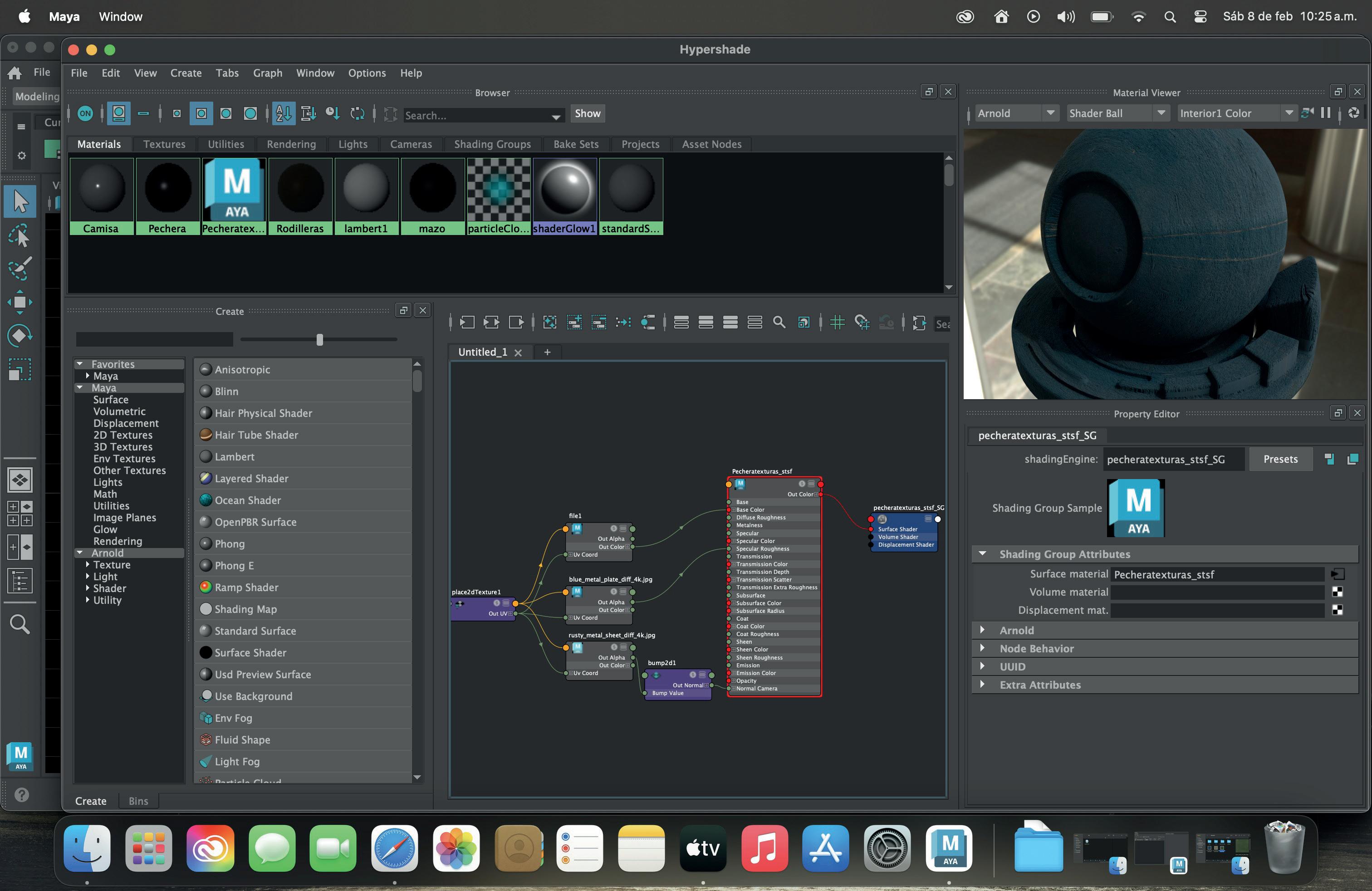Open the Graph menu
The width and height of the screenshot is (1372, 891).
tap(268, 73)
